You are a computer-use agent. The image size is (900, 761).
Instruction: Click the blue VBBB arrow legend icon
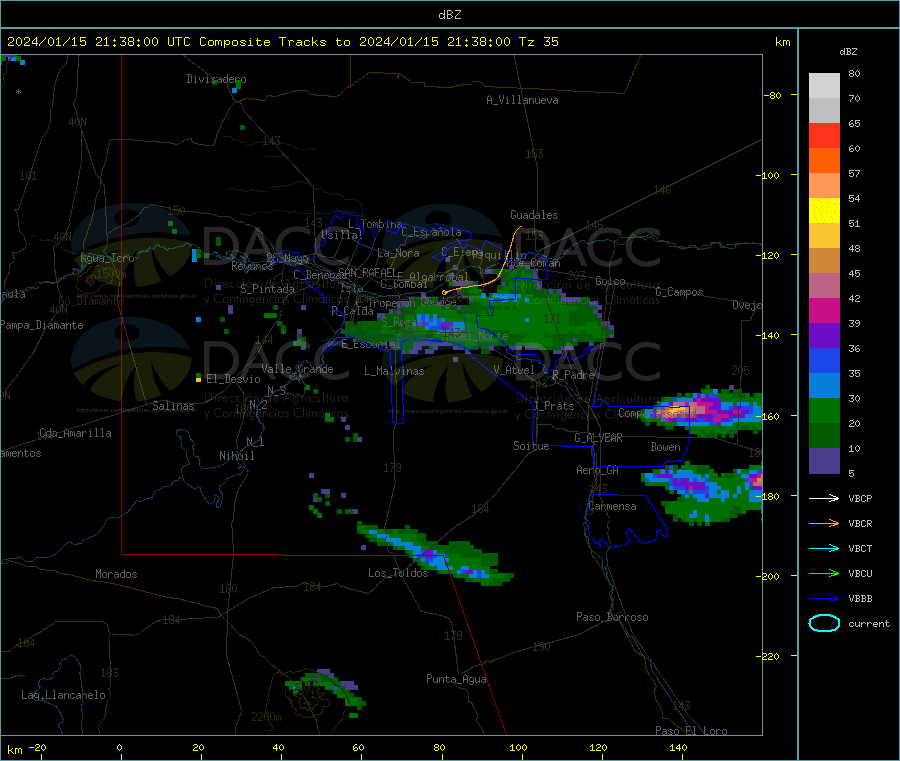(824, 598)
